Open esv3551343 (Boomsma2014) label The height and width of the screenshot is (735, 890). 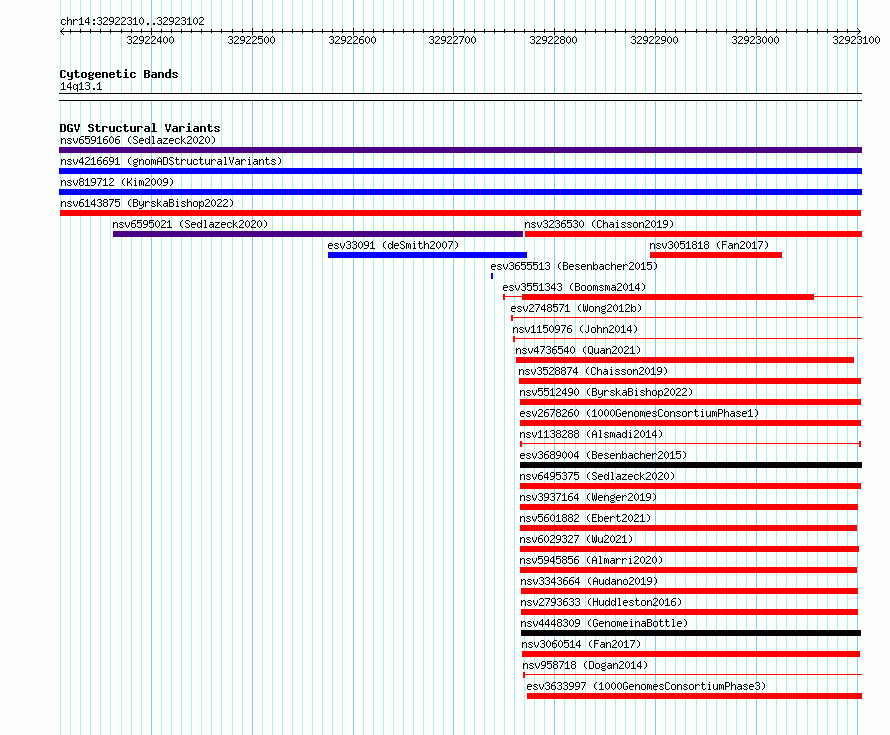[x=574, y=287]
